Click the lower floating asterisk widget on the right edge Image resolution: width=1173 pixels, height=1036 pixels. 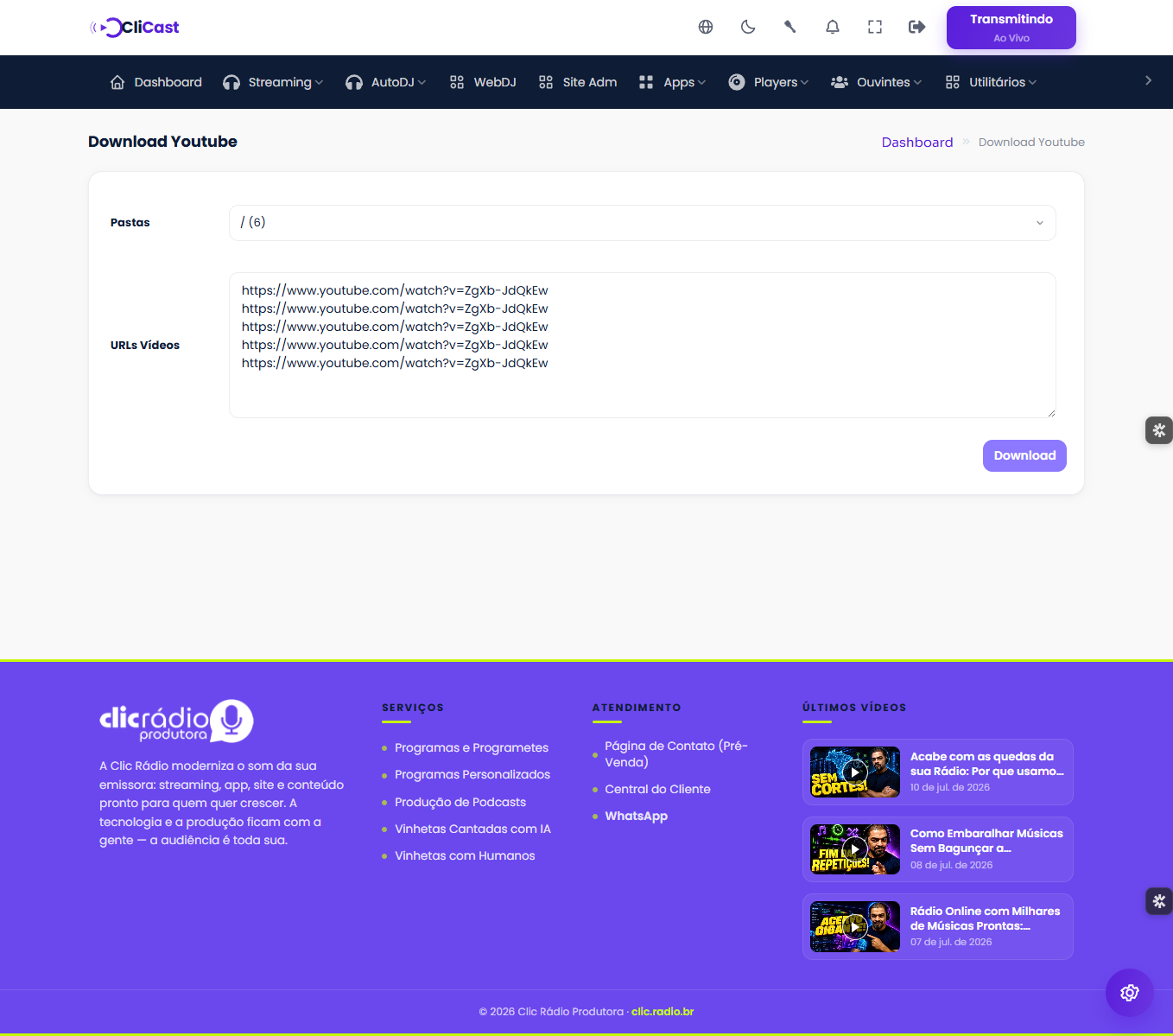(x=1159, y=901)
